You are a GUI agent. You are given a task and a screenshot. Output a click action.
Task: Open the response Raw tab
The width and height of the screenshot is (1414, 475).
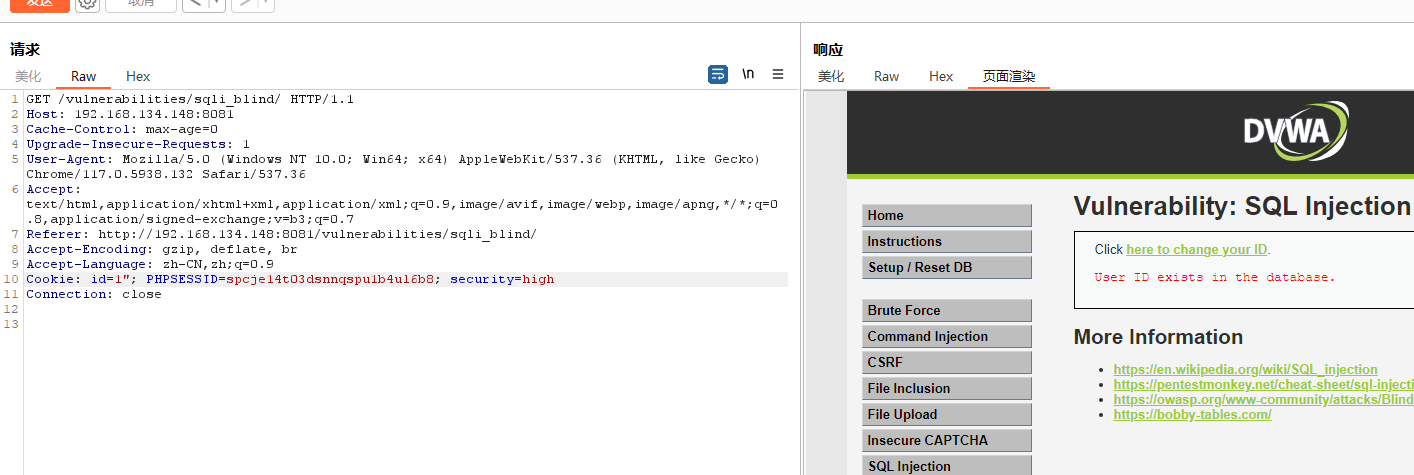886,76
